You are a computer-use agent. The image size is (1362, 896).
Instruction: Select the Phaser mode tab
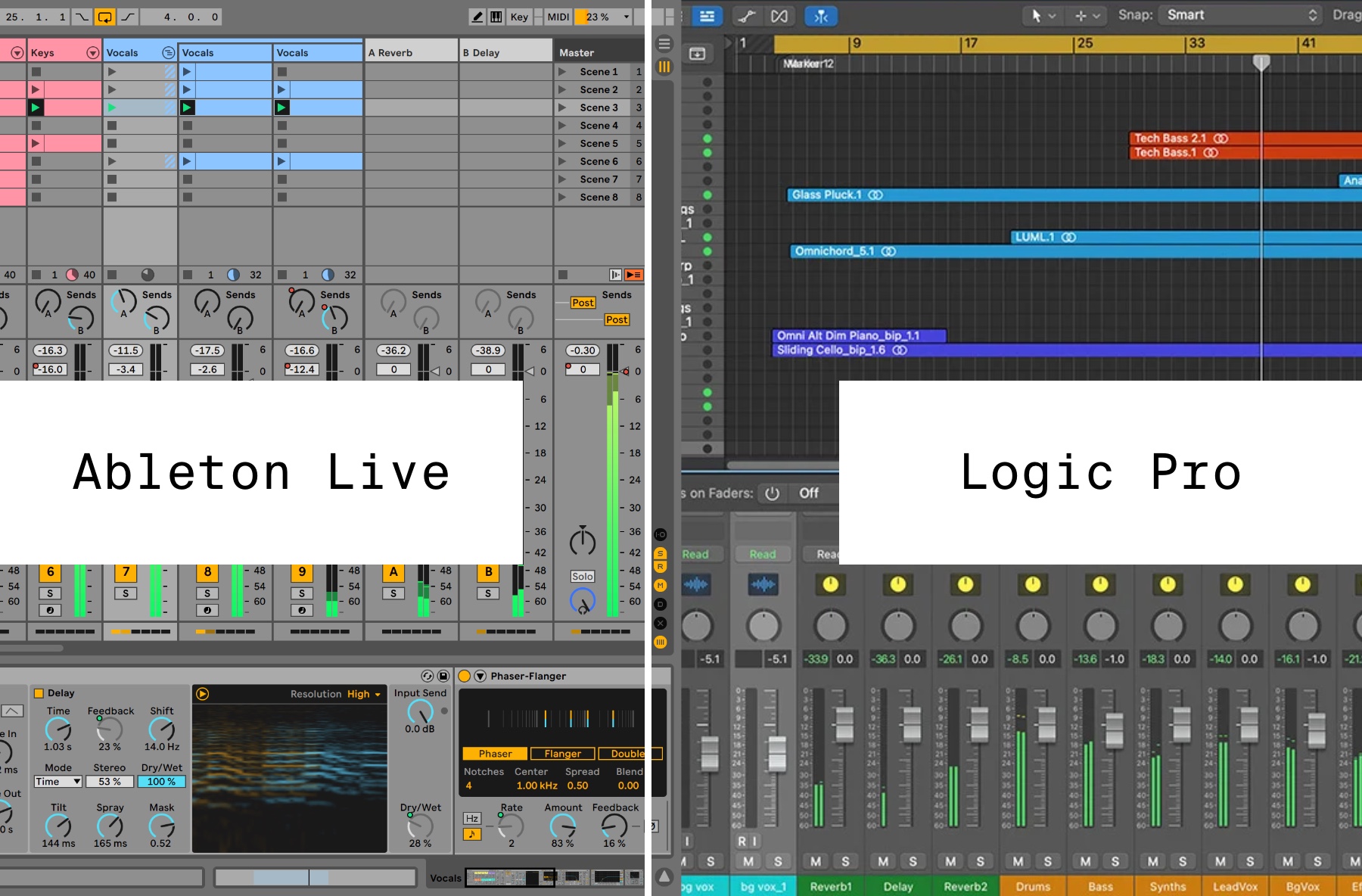495,754
